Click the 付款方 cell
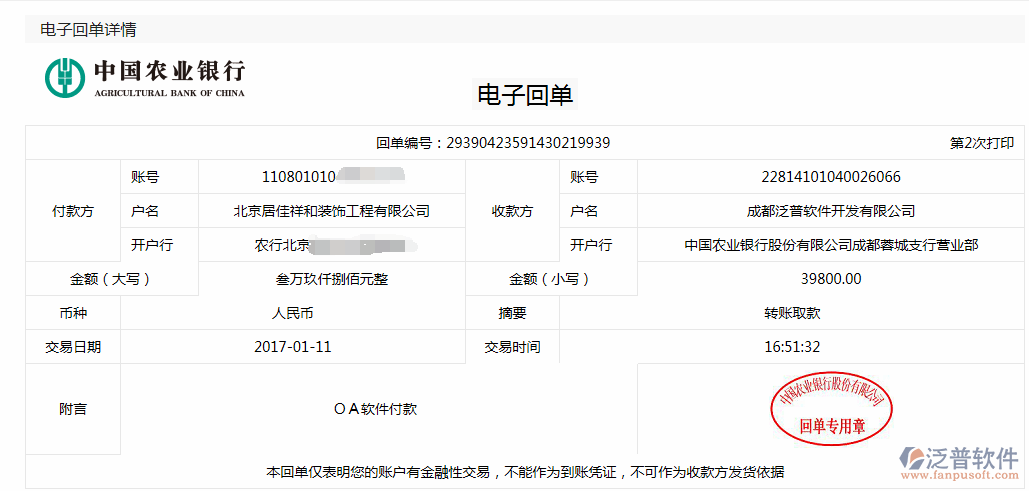Viewport: 1029px width, 491px height. pyautogui.click(x=73, y=211)
